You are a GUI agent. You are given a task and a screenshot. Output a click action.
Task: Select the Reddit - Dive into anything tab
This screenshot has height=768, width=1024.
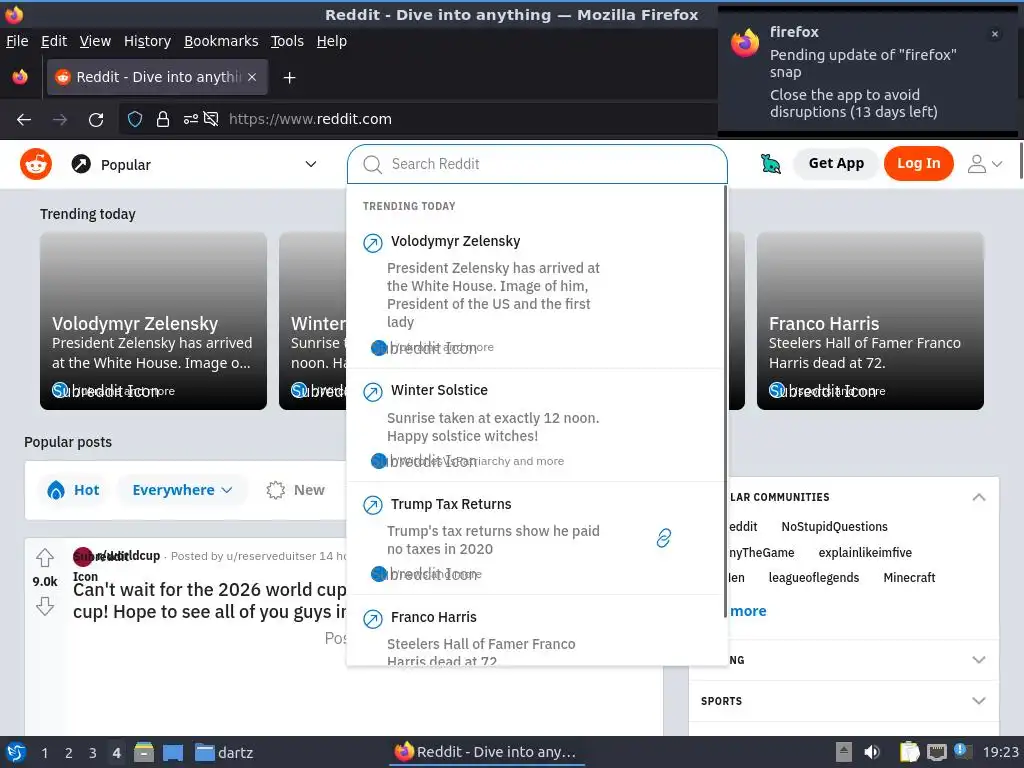coord(157,77)
